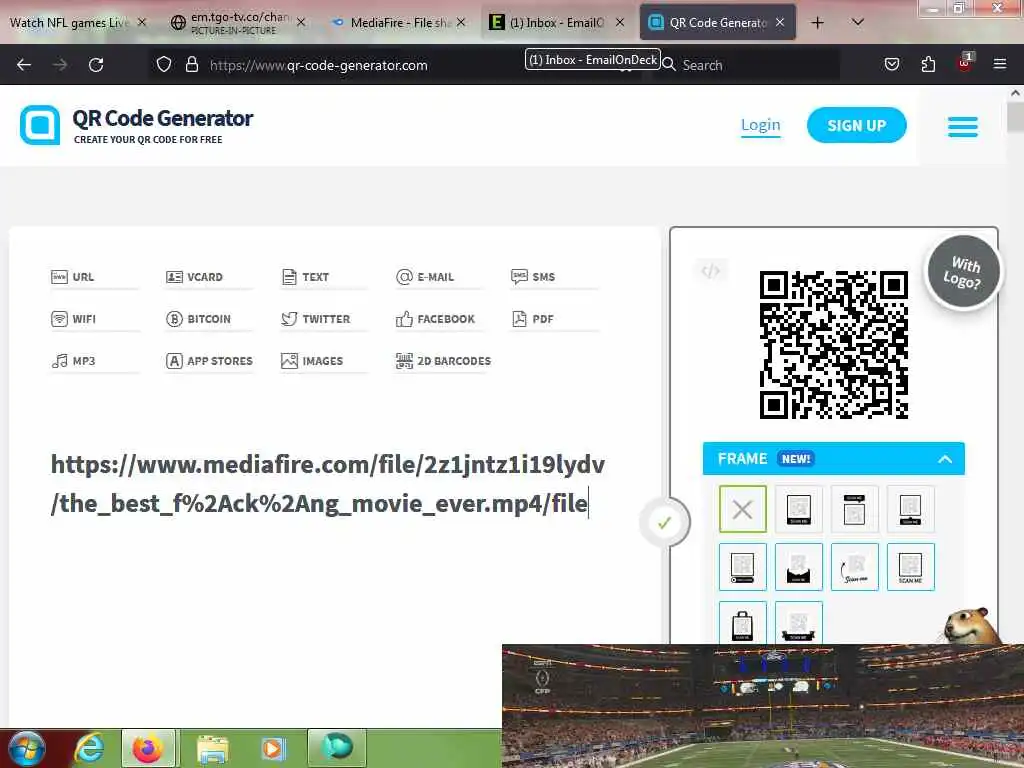The width and height of the screenshot is (1024, 768).
Task: Select the no-frame X option
Action: [743, 509]
